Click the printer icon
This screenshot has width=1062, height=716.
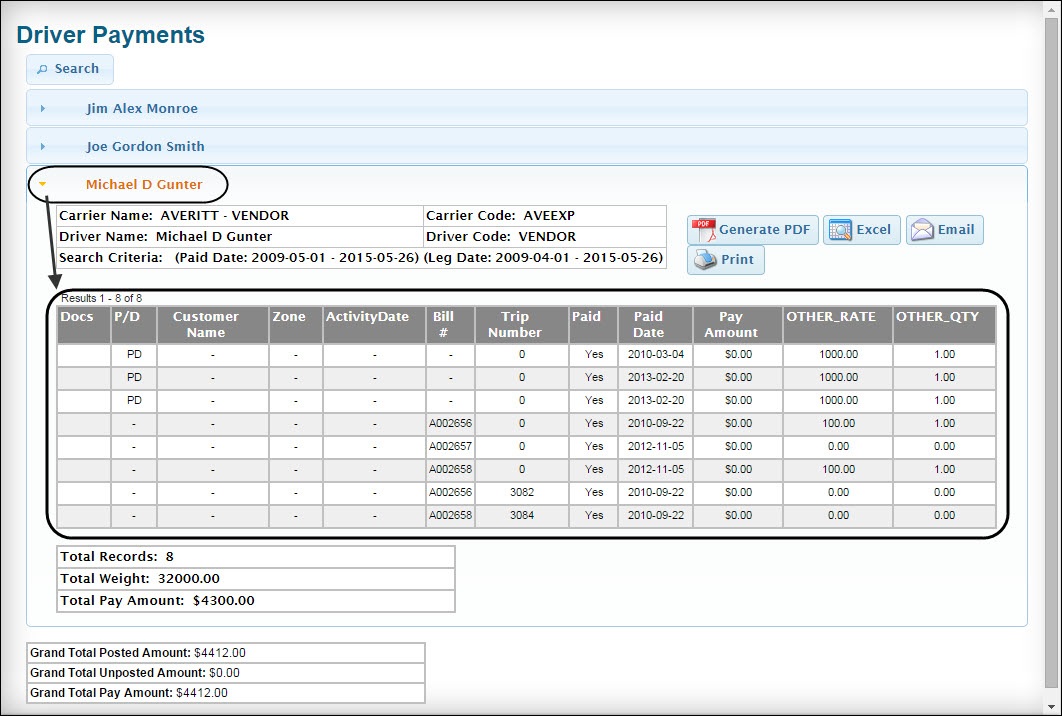tap(705, 260)
